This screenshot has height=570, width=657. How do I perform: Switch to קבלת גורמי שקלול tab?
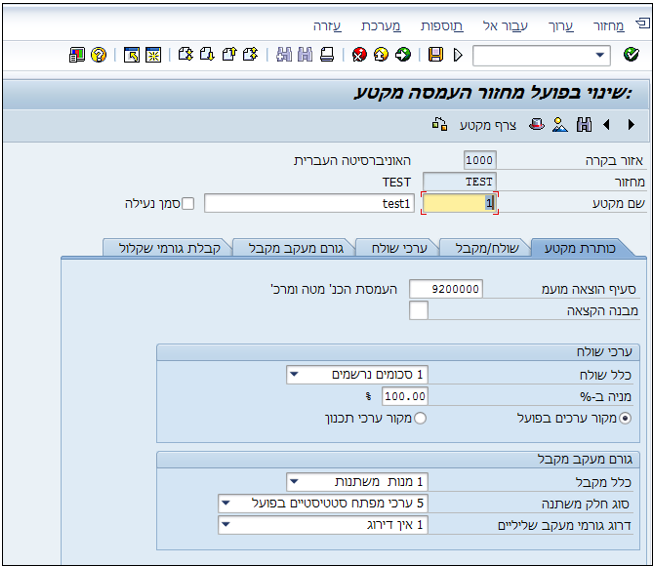(169, 248)
